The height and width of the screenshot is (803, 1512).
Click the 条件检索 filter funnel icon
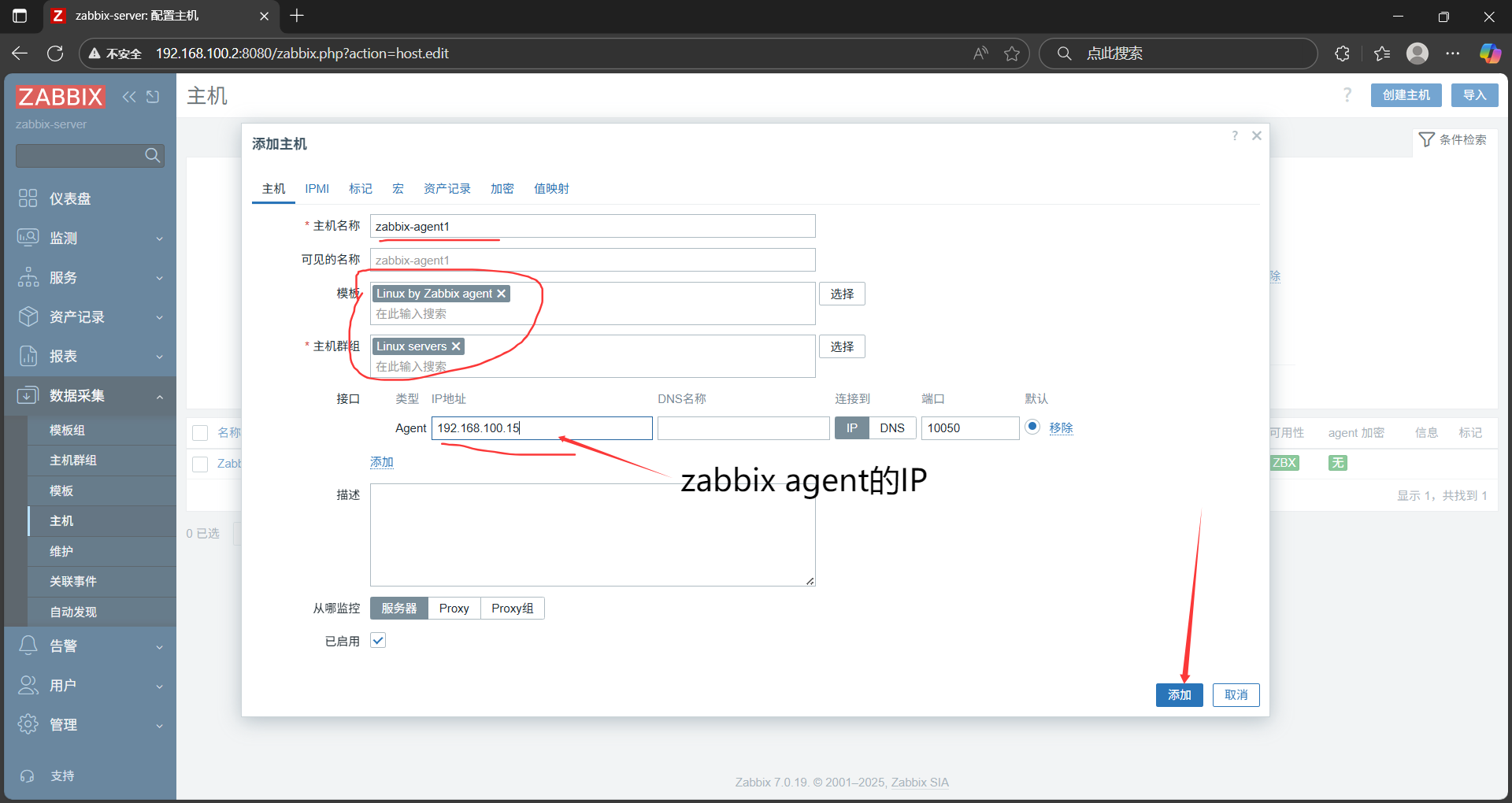click(1426, 139)
